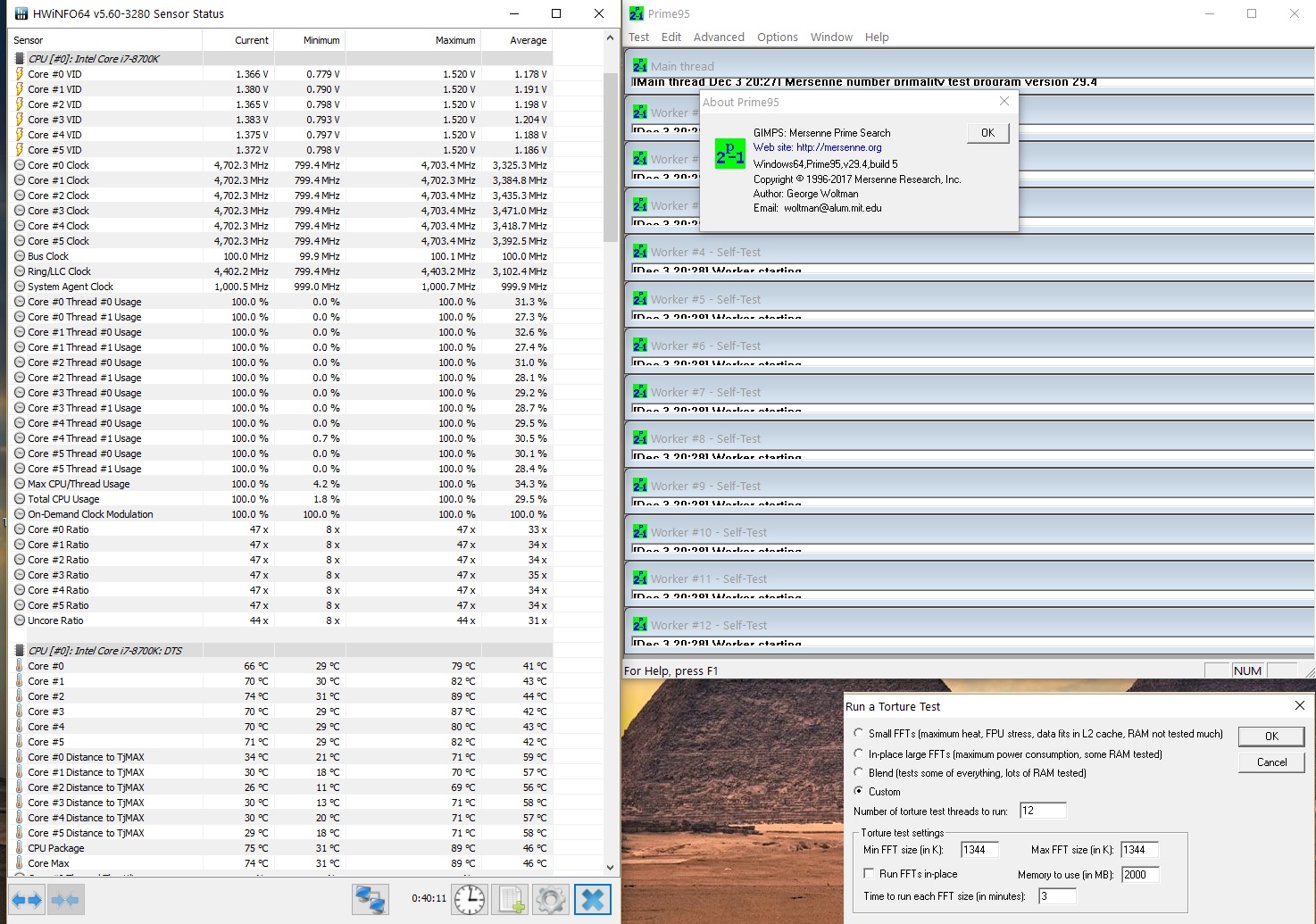Click the Current column header
This screenshot has width=1316, height=924.
(x=238, y=40)
